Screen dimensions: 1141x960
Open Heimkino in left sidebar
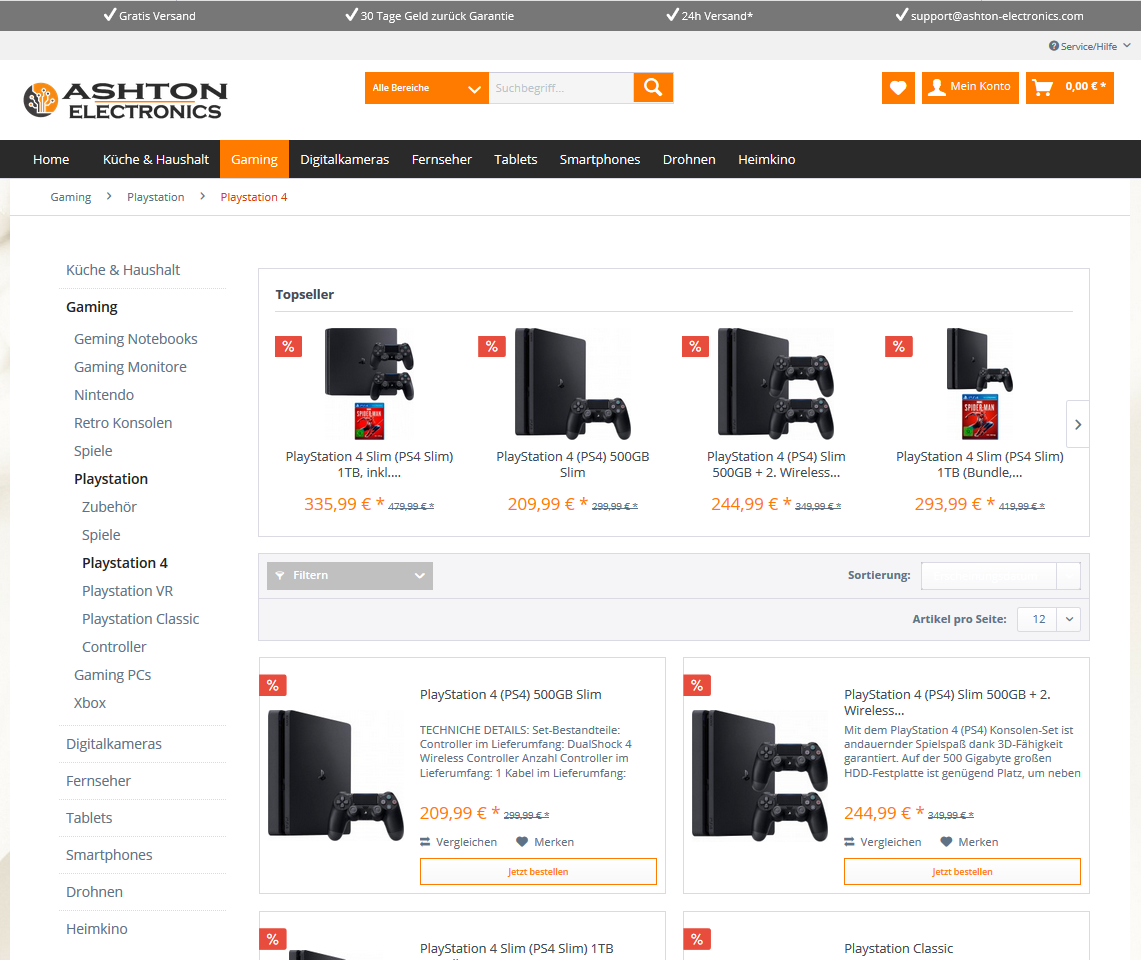tap(97, 929)
